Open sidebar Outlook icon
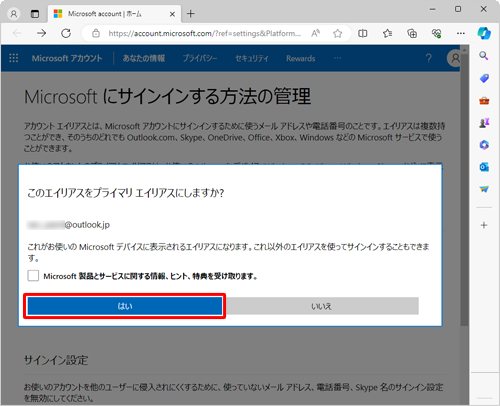Image resolution: width=500 pixels, height=406 pixels. coord(484,167)
